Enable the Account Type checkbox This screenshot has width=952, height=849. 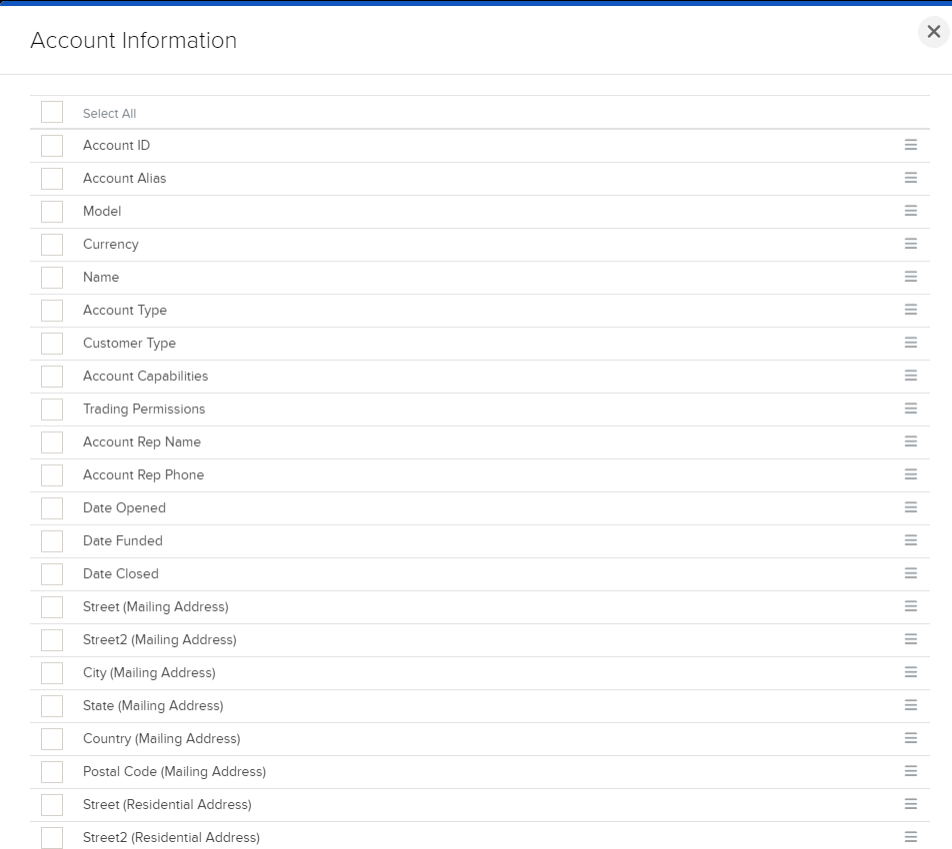(52, 310)
